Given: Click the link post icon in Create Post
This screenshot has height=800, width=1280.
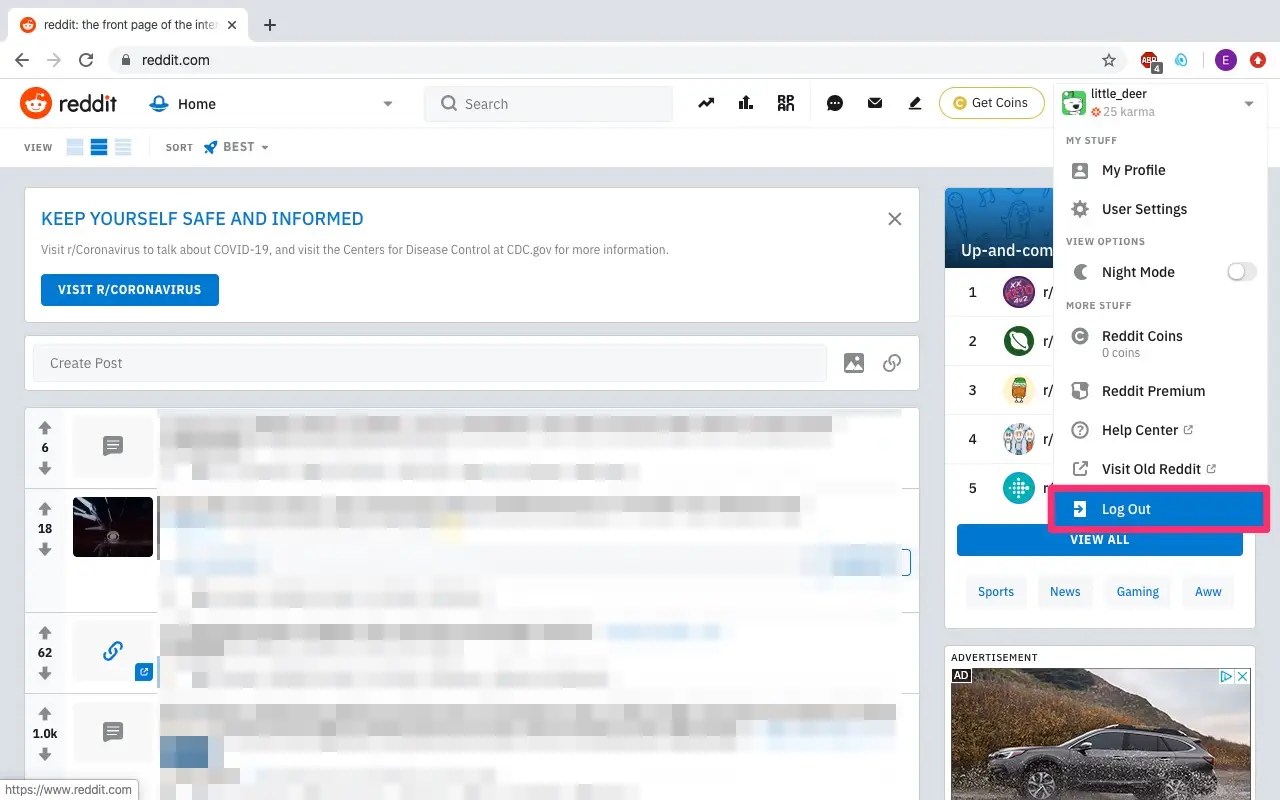Looking at the screenshot, I should pos(892,363).
